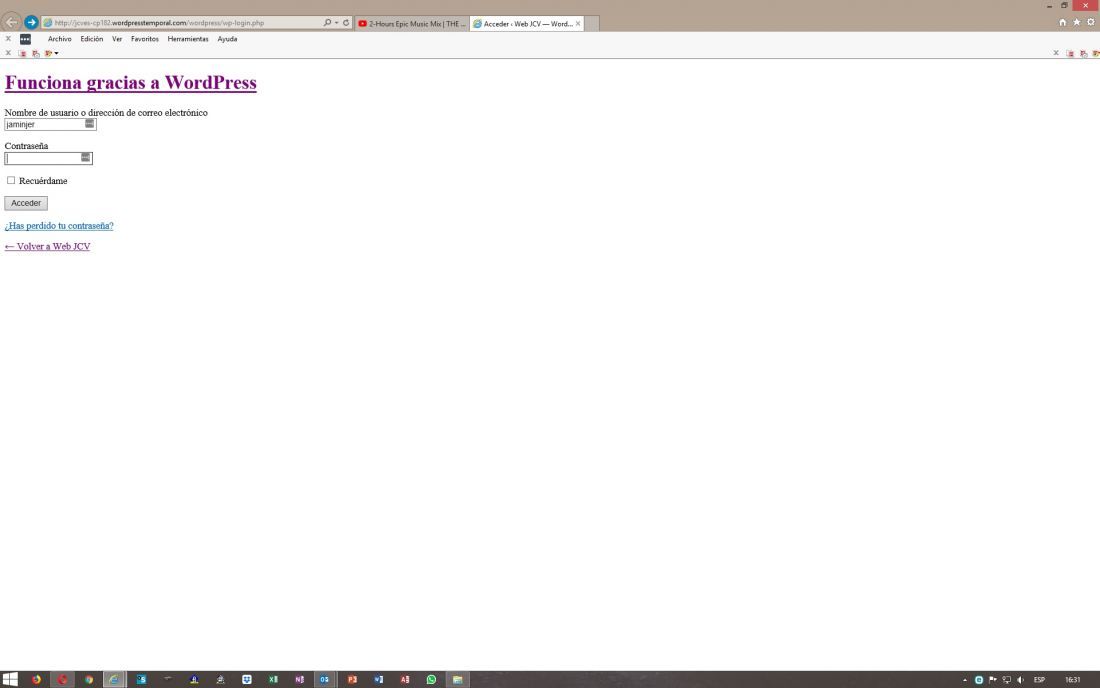The image size is (1100, 688).
Task: Launch Firefox from the taskbar
Action: click(x=36, y=679)
